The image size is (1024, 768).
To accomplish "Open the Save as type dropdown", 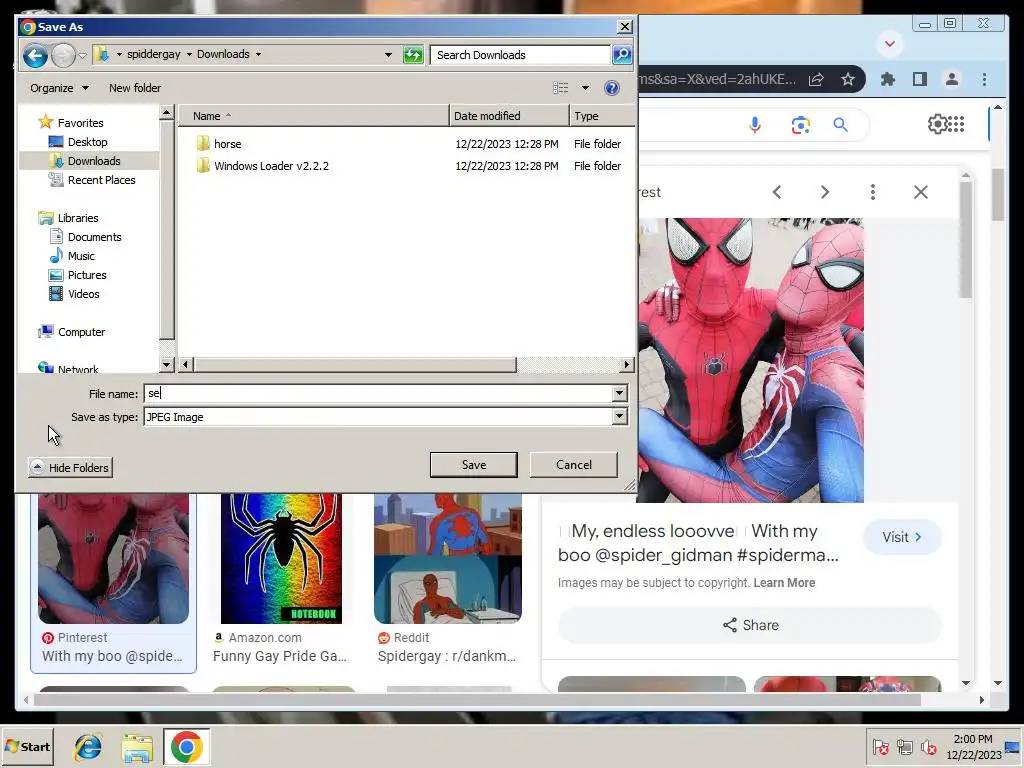I will 619,417.
